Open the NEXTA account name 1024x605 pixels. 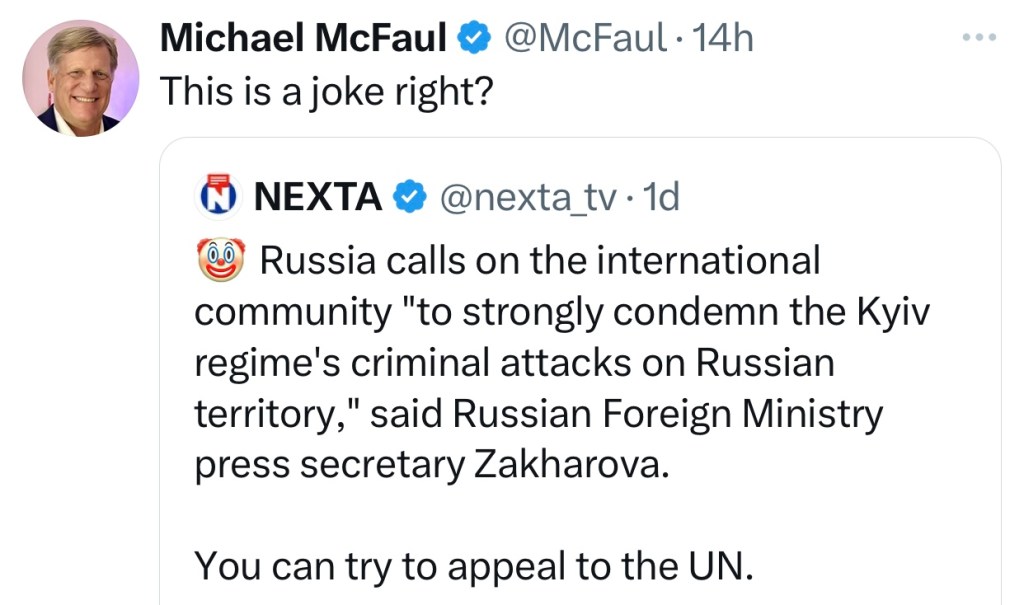tap(318, 197)
